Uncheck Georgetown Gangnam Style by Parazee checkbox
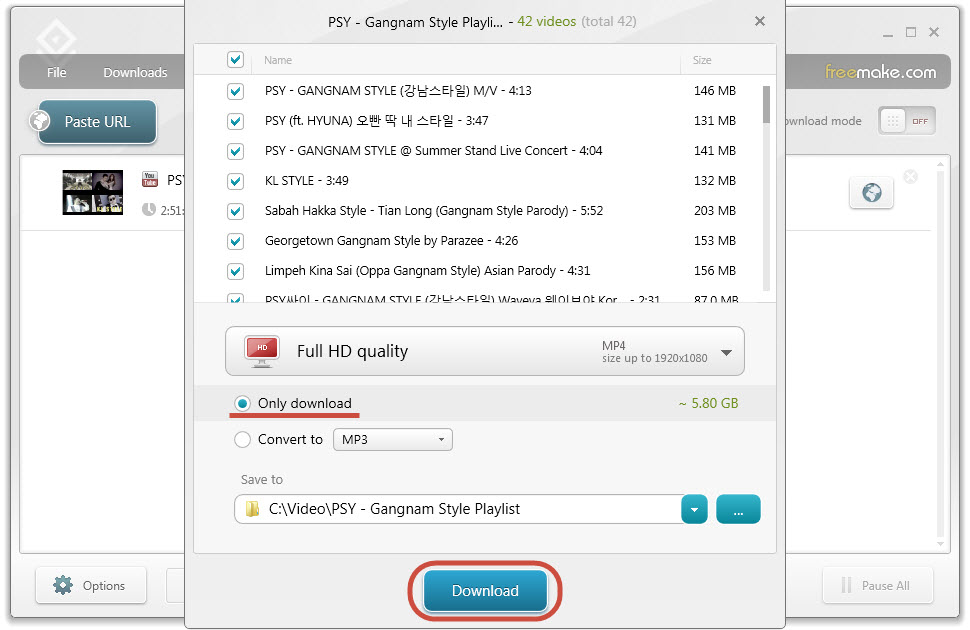This screenshot has width=970, height=630. click(235, 241)
